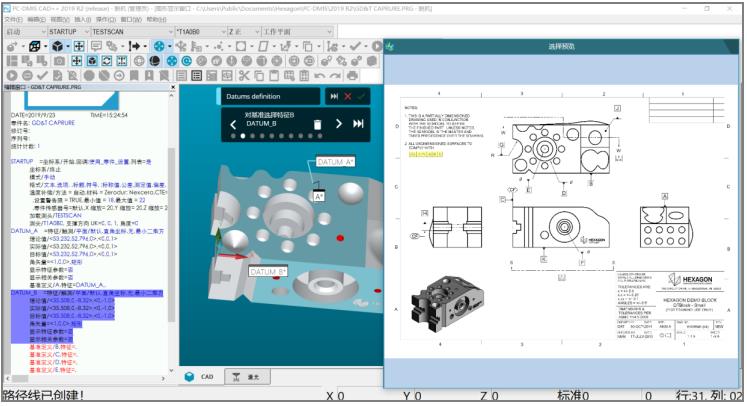Image resolution: width=747 pixels, height=407 pixels.
Task: Select the first step dot indicator
Action: pyautogui.click(x=233, y=135)
